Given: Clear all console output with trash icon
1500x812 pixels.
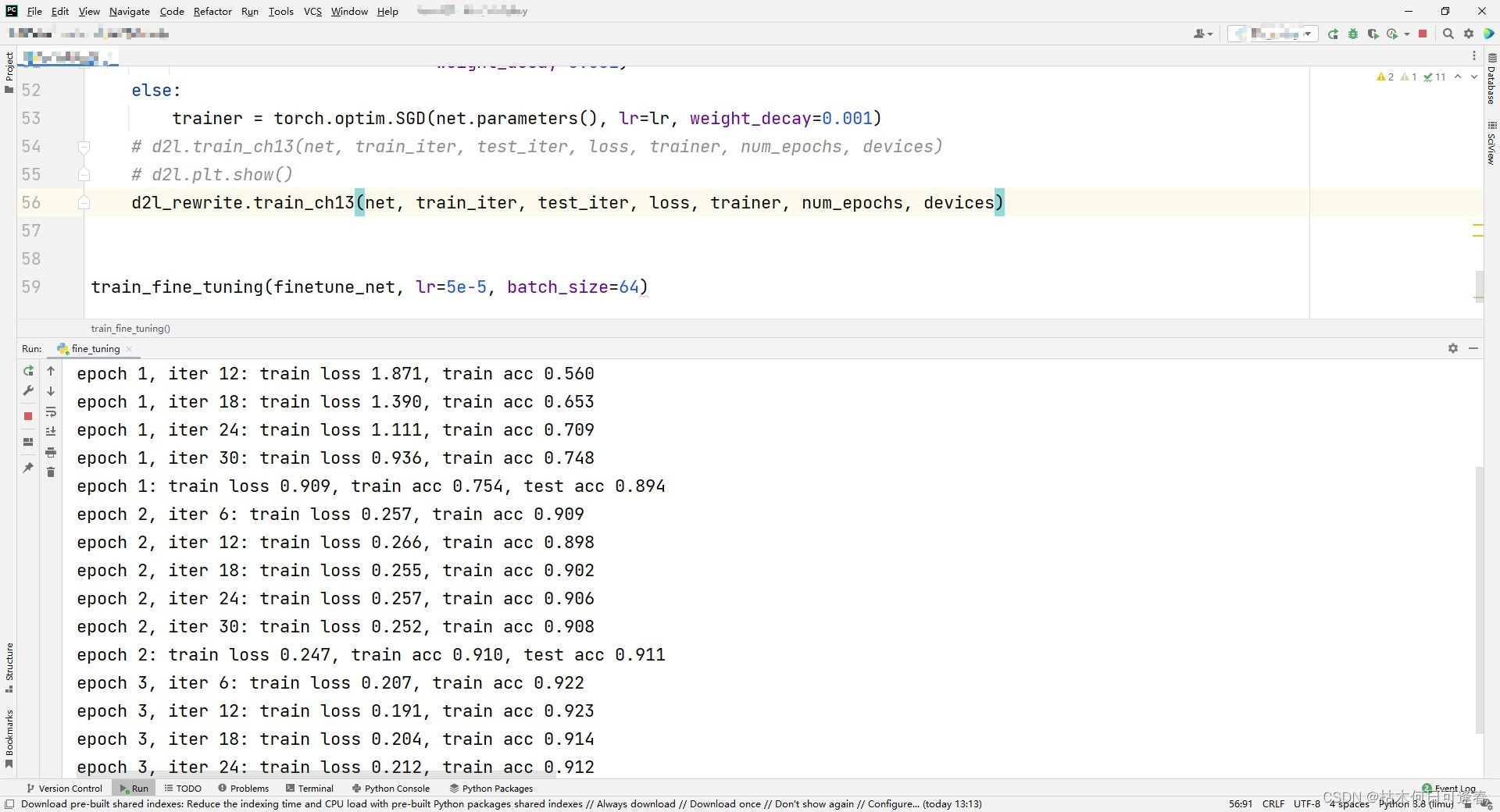Looking at the screenshot, I should [x=51, y=472].
